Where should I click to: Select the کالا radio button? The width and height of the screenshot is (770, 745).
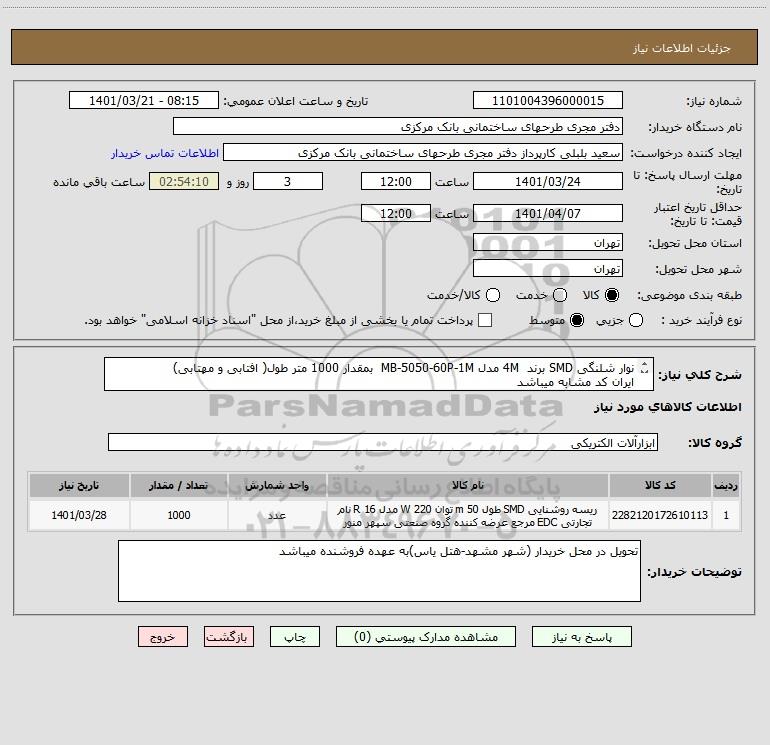(x=612, y=295)
